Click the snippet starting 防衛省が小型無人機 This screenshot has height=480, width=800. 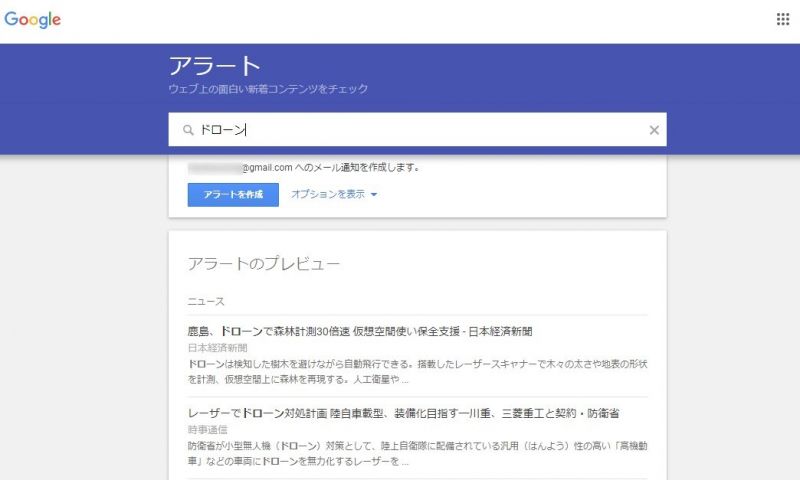tap(417, 453)
